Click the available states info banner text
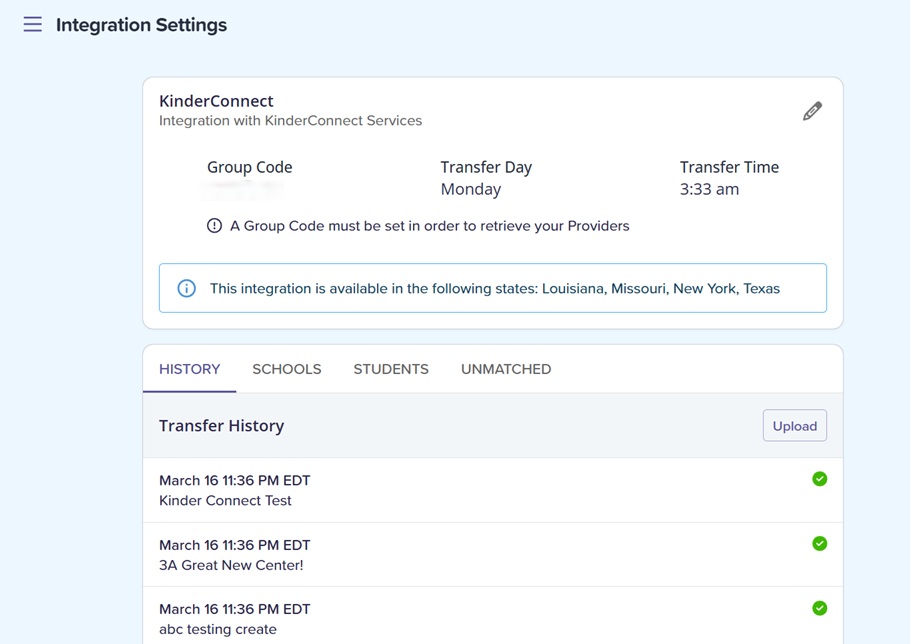910x644 pixels. click(x=494, y=288)
